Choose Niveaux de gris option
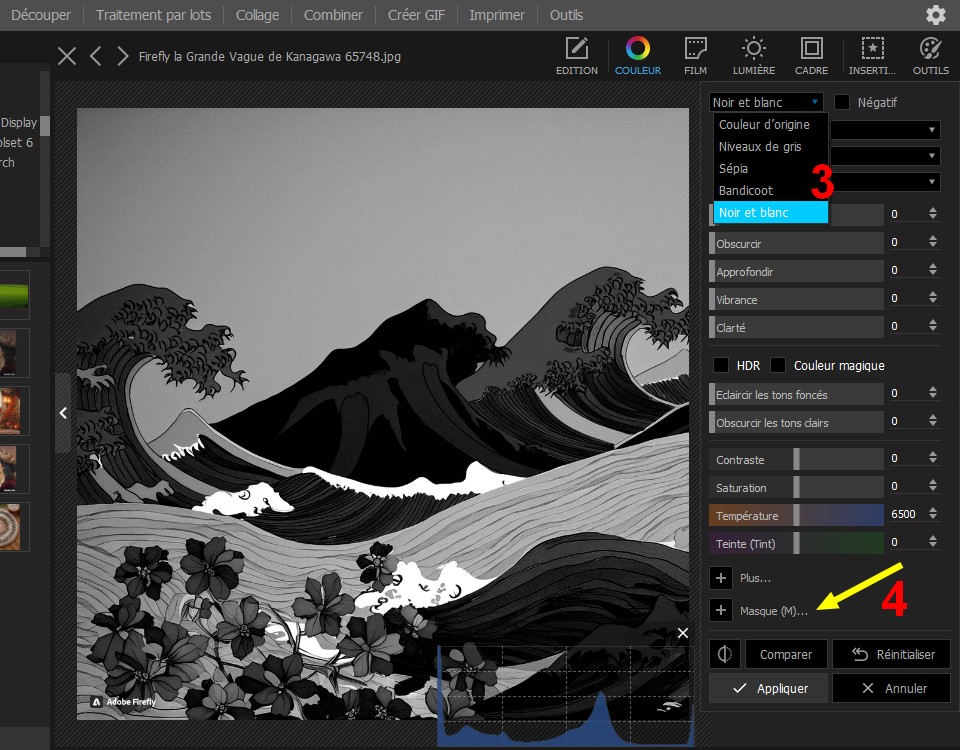960x750 pixels. click(x=770, y=146)
